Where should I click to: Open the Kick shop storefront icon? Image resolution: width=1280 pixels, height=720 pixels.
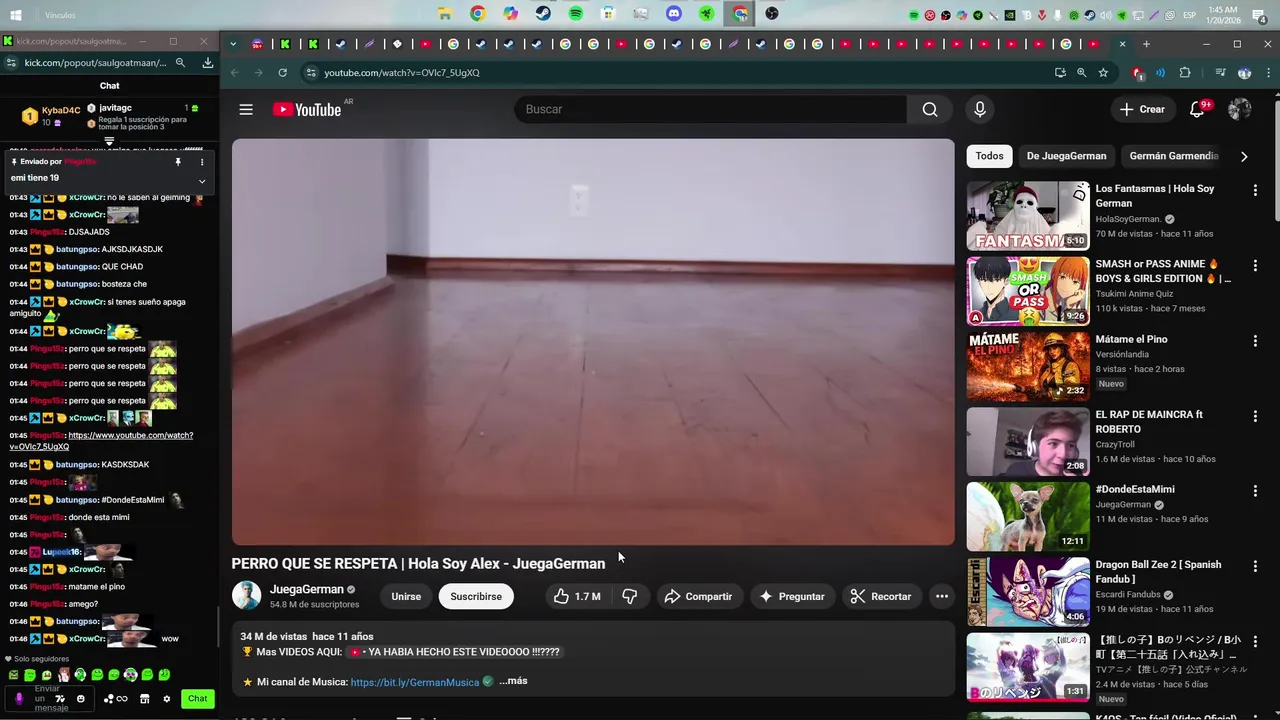pyautogui.click(x=145, y=699)
